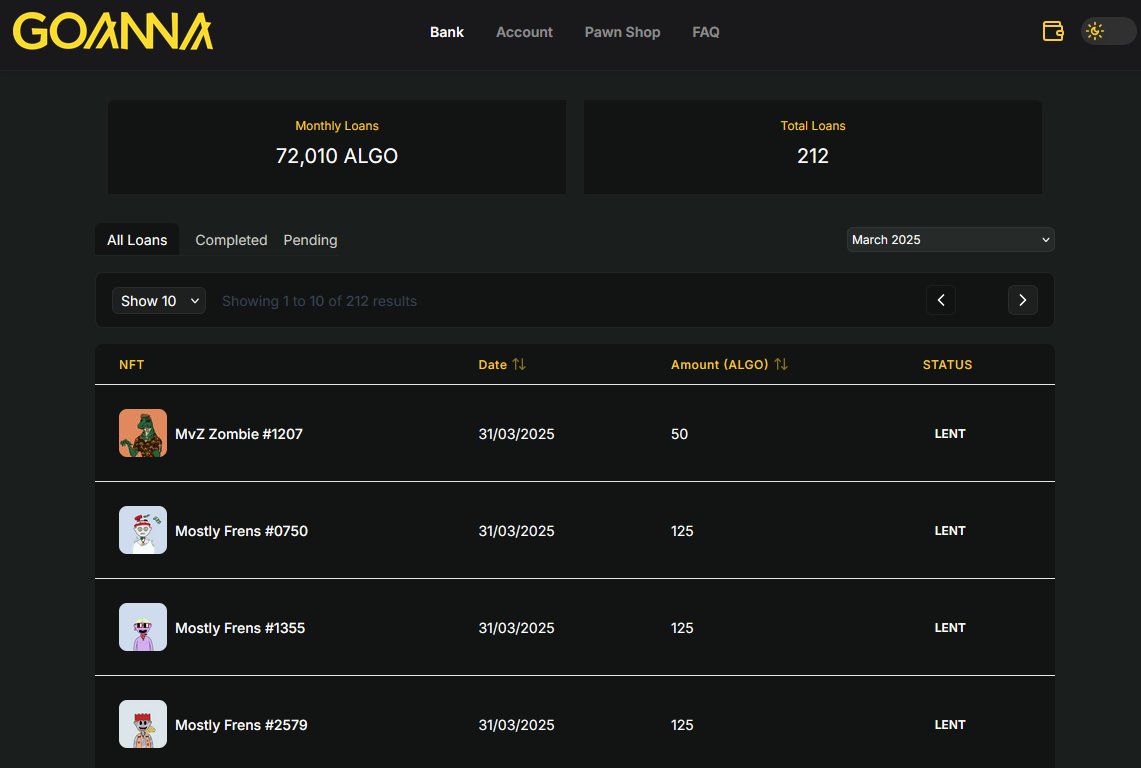1141x768 pixels.
Task: Click the 72,010 ALGO monthly loans value
Action: 337,156
